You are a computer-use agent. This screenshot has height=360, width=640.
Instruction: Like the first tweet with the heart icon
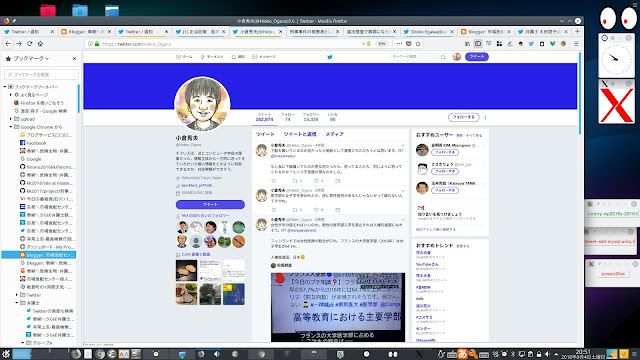point(316,180)
